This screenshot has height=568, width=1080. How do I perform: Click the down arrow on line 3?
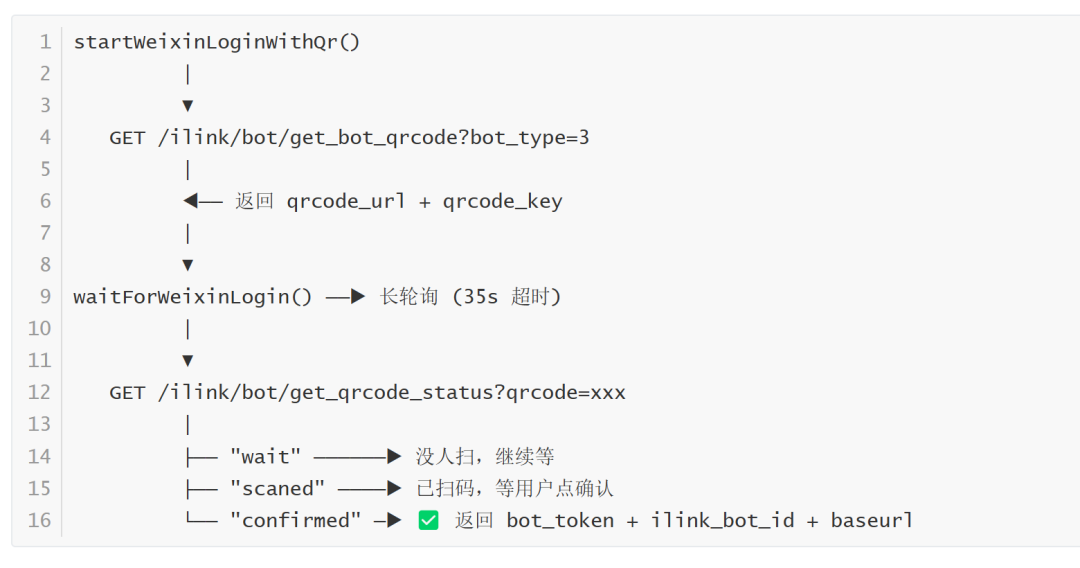pos(187,105)
